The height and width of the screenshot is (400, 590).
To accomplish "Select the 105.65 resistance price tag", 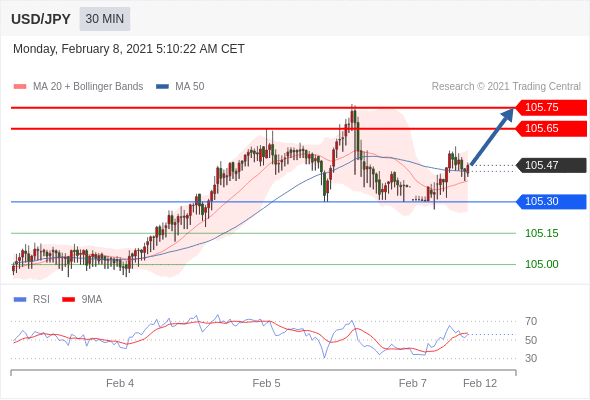I will (551, 129).
